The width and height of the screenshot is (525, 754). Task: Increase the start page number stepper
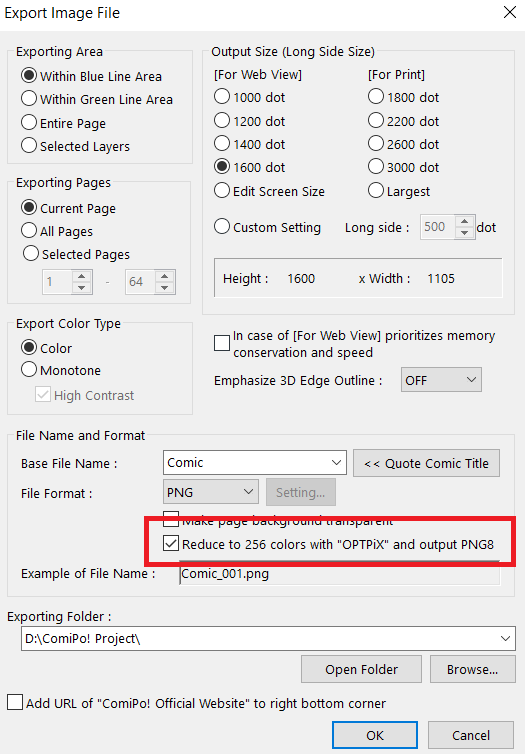coord(82,276)
